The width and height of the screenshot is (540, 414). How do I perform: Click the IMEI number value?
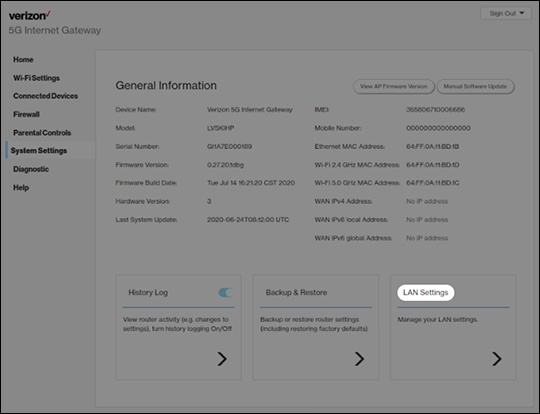point(435,110)
